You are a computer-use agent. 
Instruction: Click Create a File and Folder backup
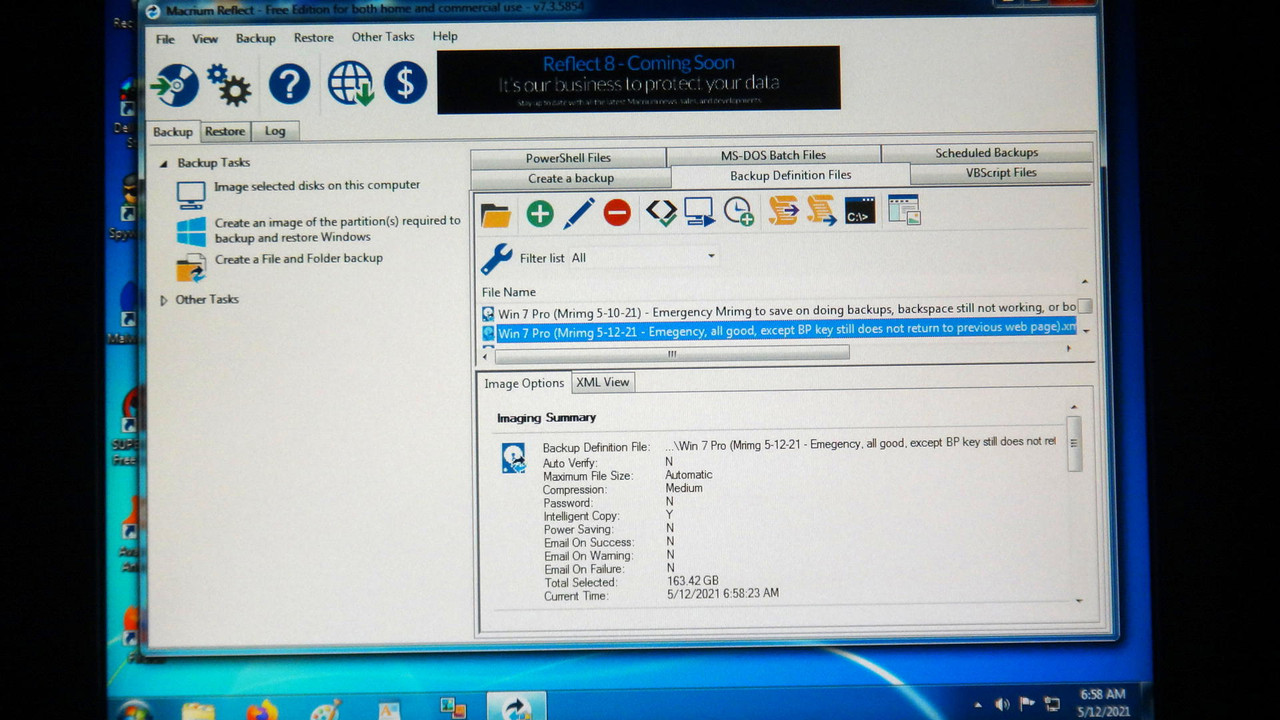pos(299,258)
